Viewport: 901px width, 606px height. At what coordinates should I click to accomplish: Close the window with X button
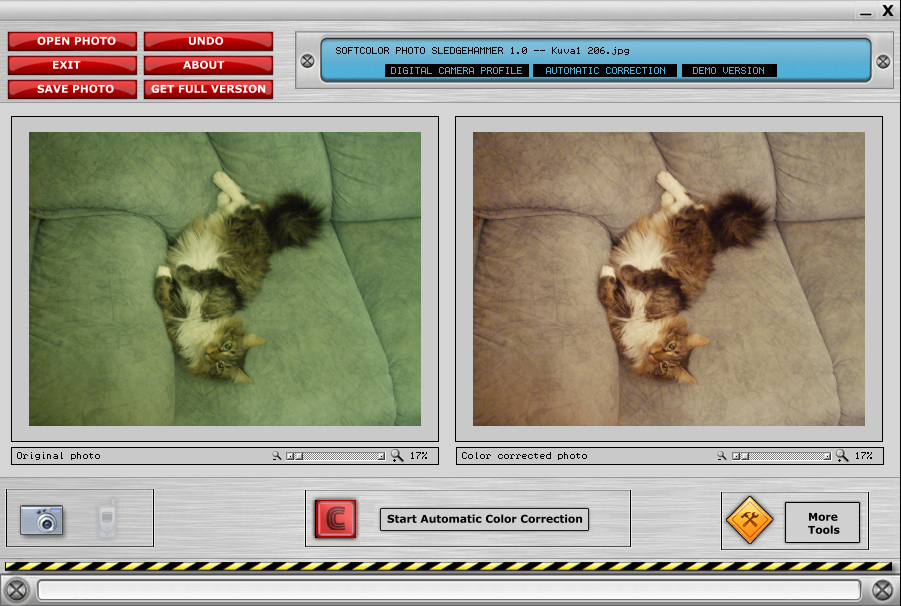tap(888, 11)
